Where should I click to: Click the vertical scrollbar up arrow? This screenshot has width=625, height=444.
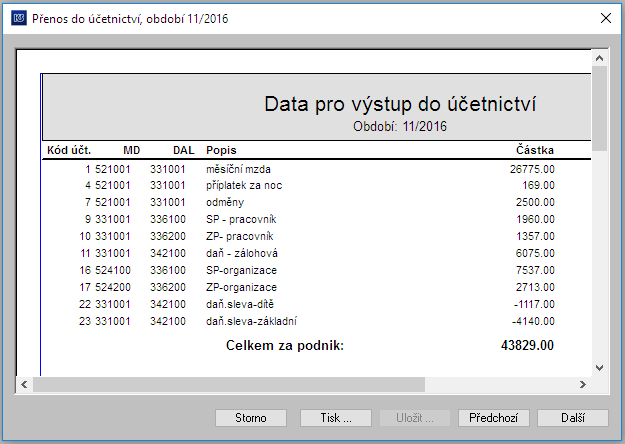(599, 58)
